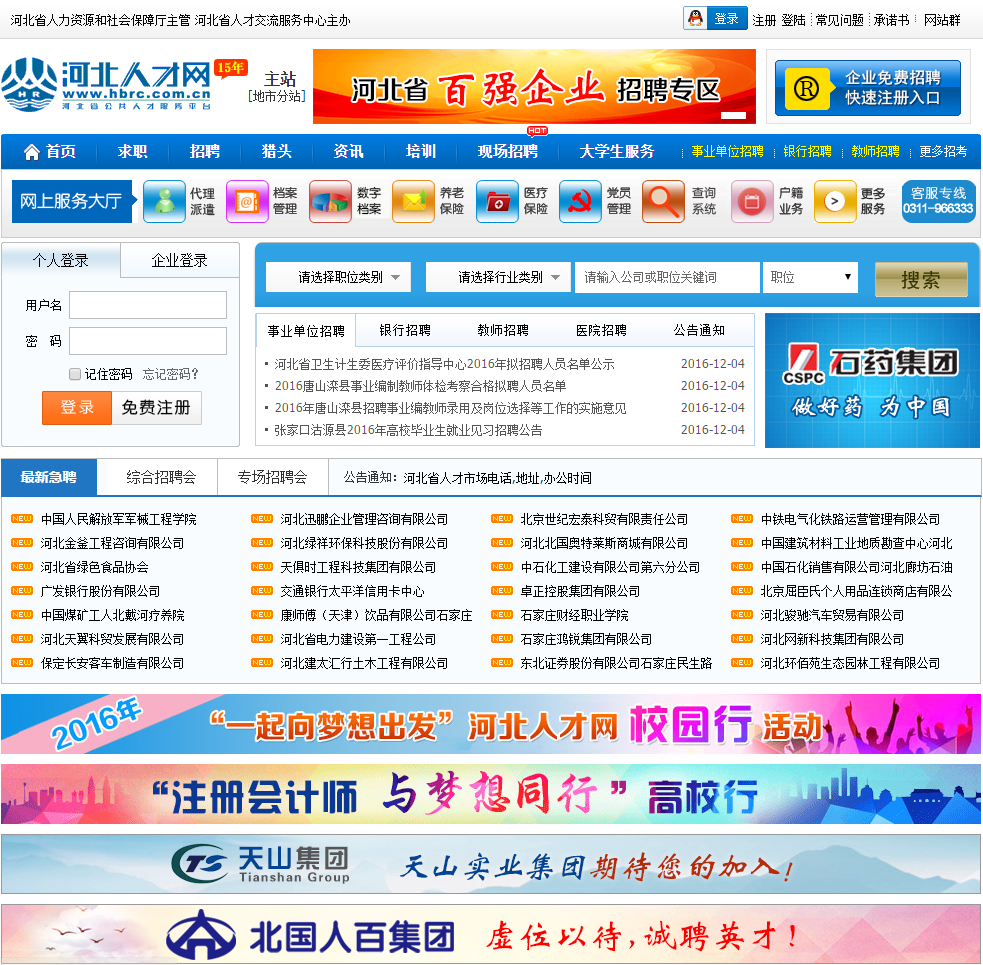Select the 医院招聘 news tab

coord(601,330)
